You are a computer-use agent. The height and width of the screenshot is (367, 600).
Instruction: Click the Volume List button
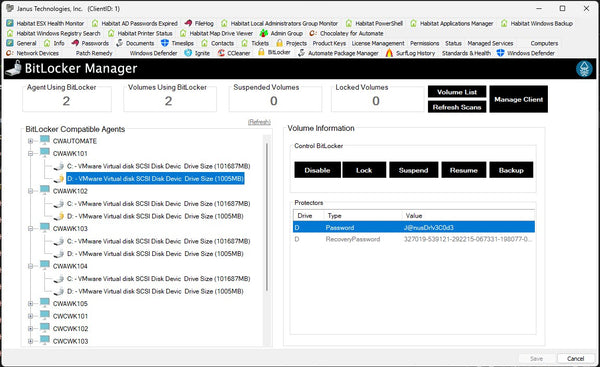[457, 92]
